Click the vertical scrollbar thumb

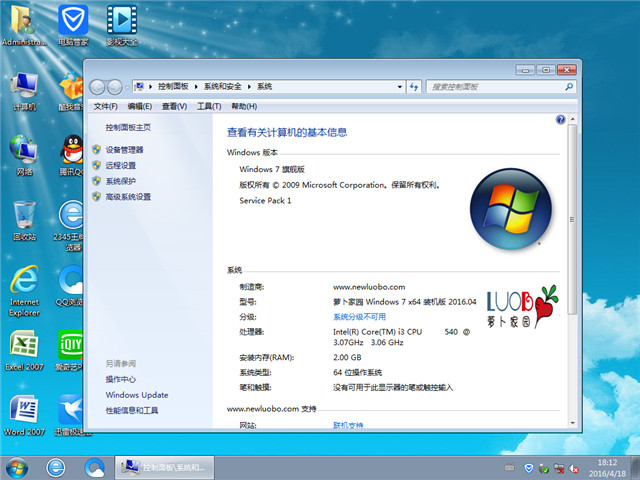[572, 220]
